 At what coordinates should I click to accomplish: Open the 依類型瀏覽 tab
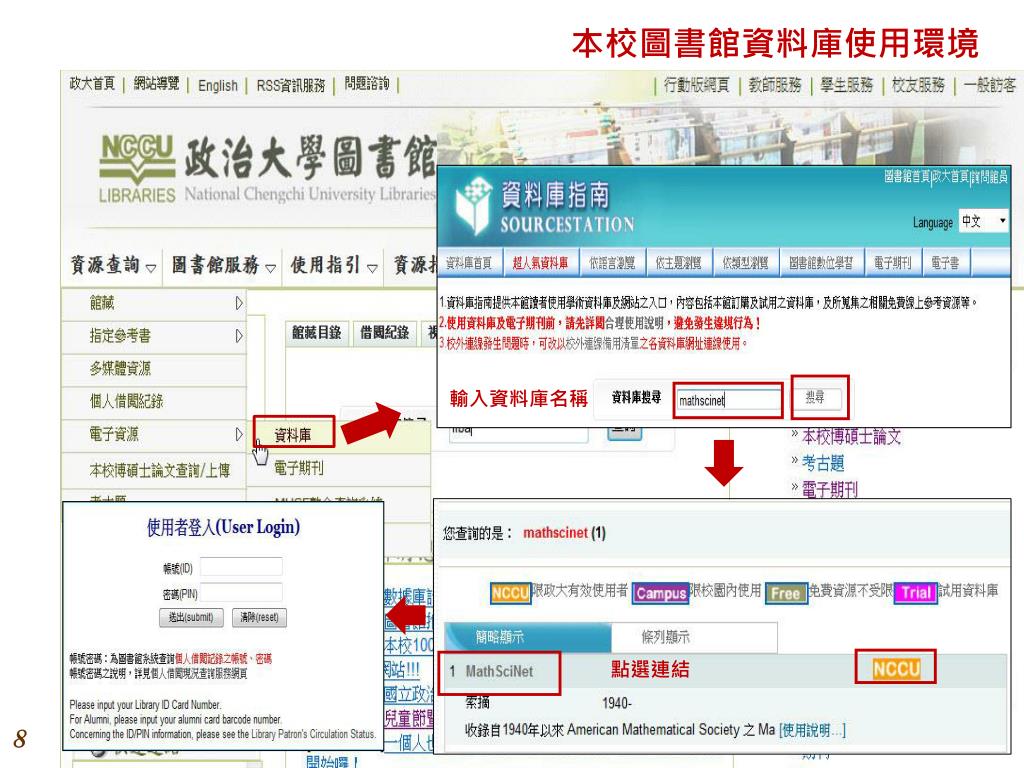[745, 263]
